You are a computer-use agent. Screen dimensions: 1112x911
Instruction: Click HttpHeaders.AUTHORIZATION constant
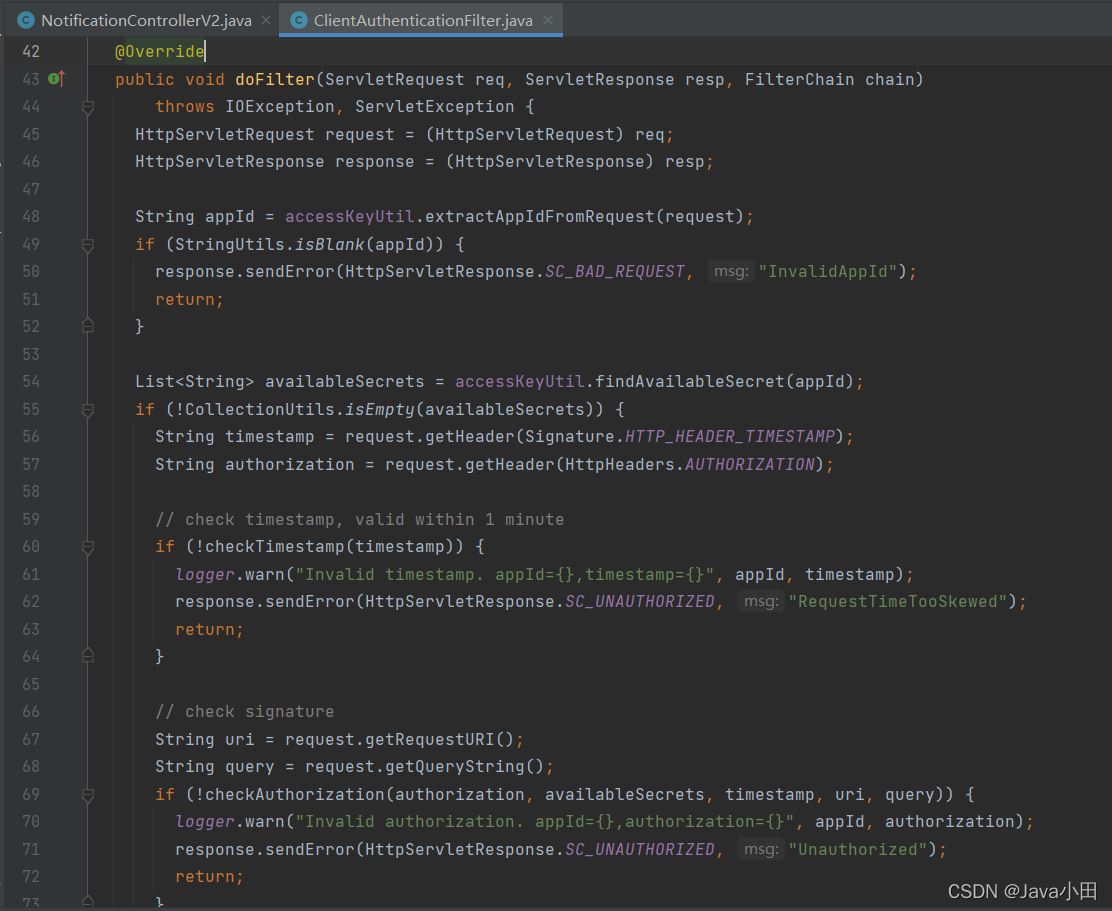[689, 465]
